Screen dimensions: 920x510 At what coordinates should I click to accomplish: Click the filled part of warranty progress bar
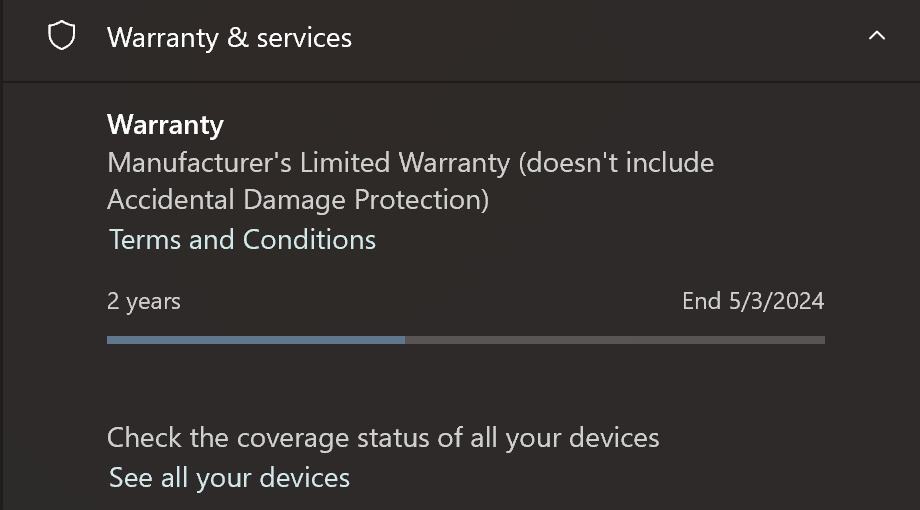(x=255, y=340)
